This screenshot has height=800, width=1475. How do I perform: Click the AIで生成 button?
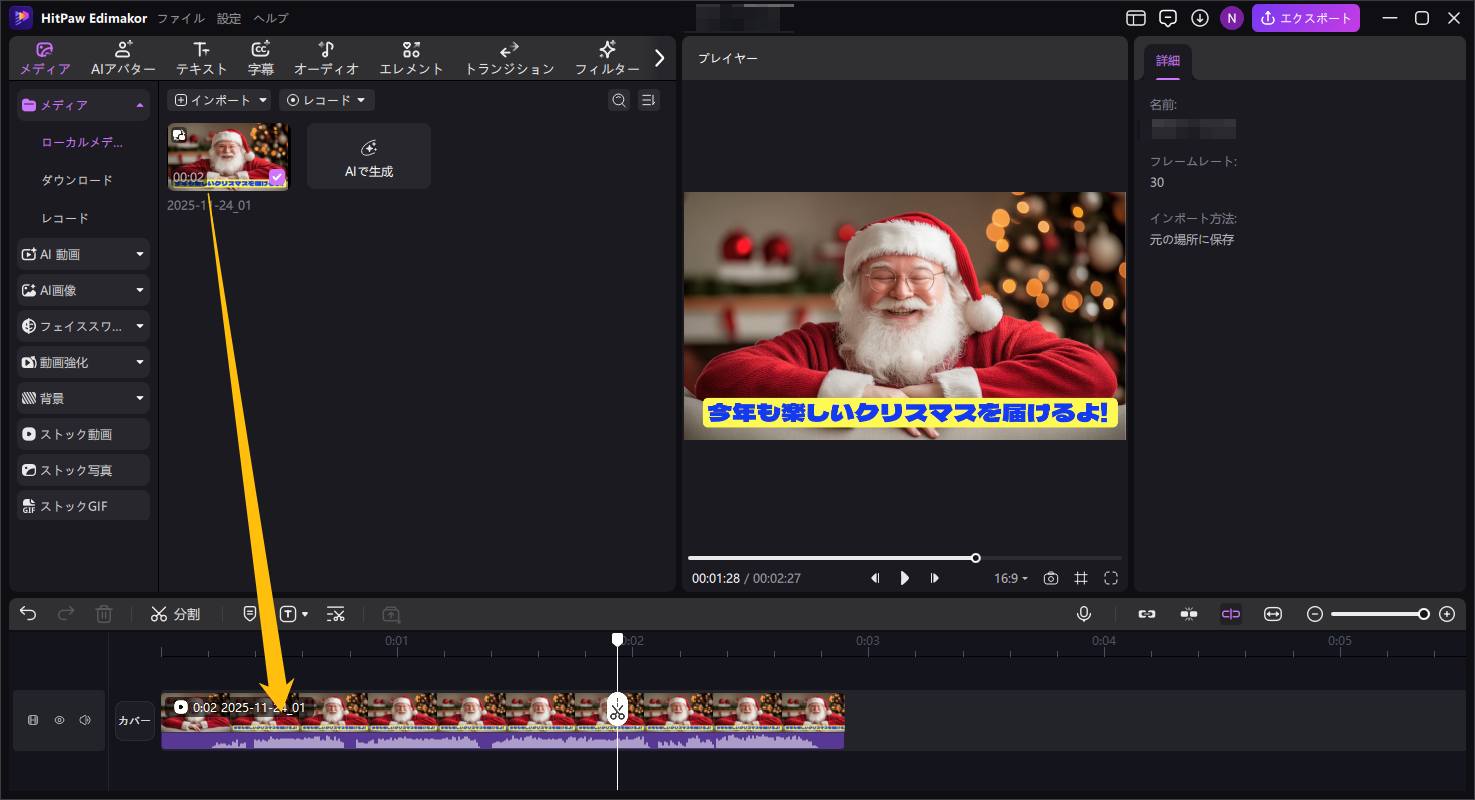pos(368,157)
